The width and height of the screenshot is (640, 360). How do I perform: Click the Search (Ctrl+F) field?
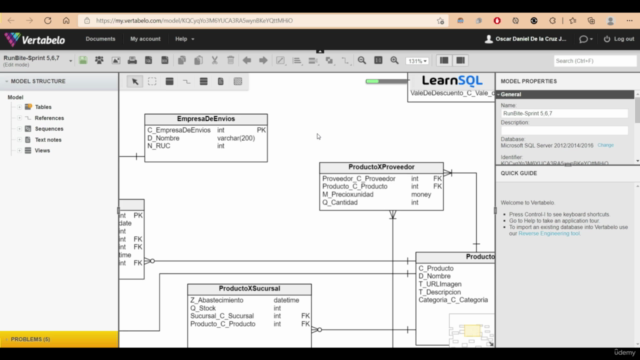tap(595, 61)
